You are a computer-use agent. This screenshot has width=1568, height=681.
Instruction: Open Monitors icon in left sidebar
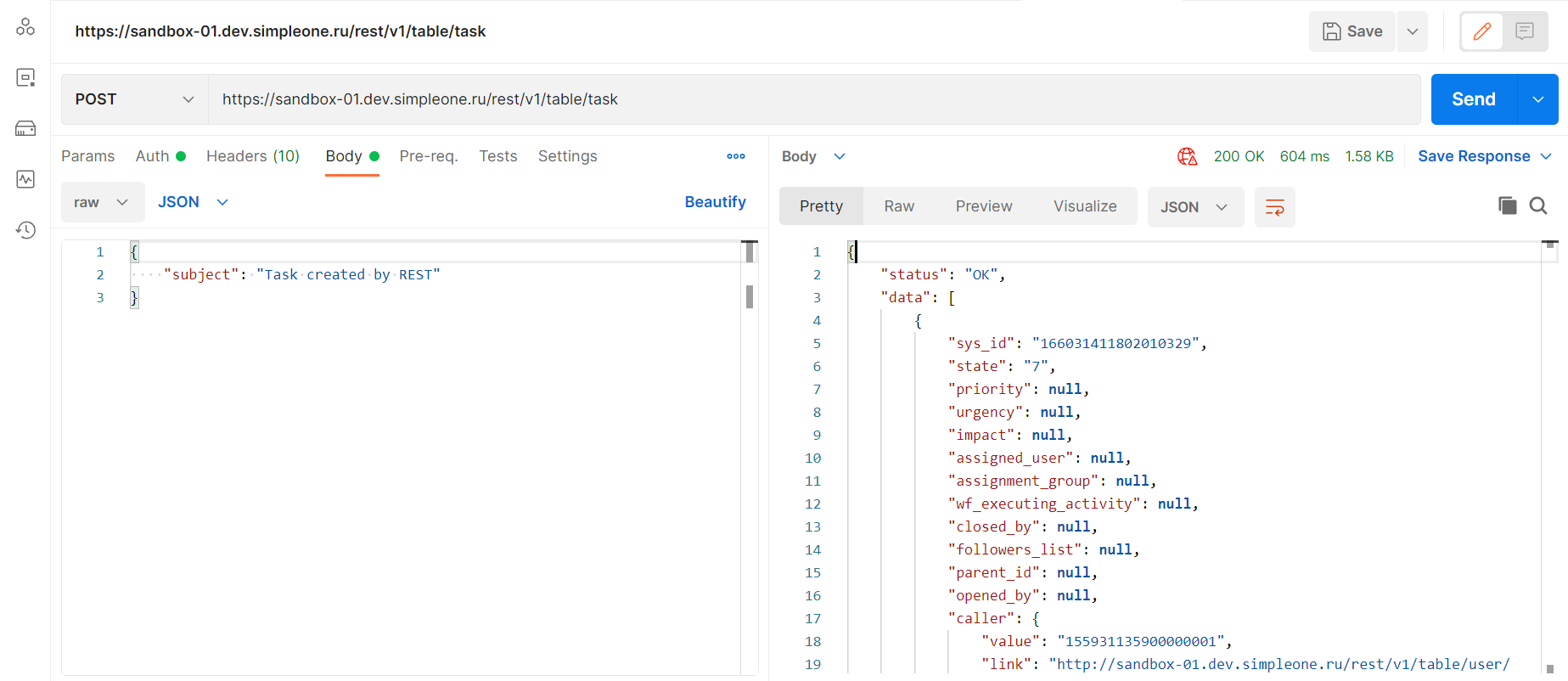25,179
